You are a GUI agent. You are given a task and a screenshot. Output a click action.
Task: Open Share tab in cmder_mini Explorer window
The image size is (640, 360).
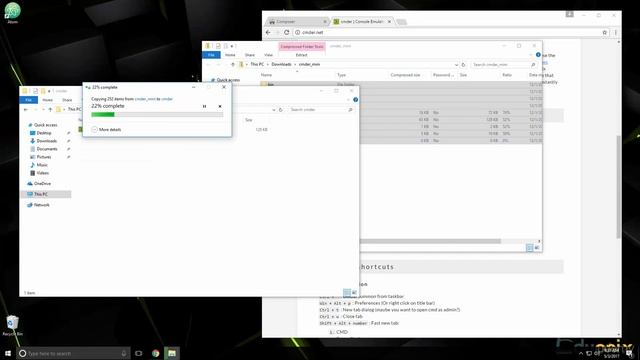click(250, 55)
